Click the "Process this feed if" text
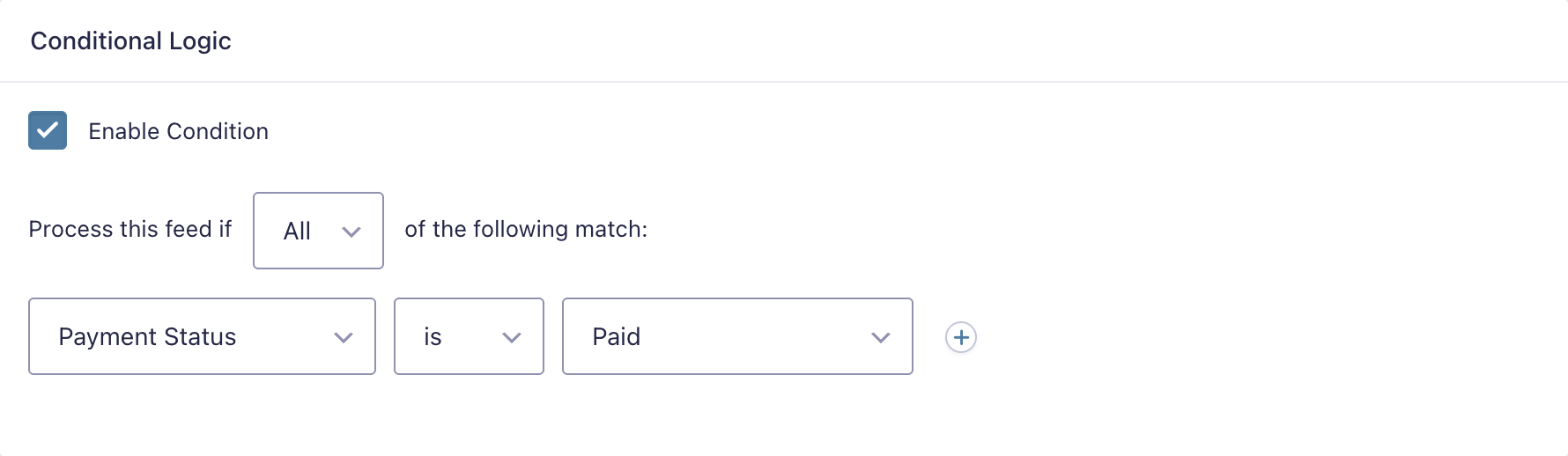1568x456 pixels. [129, 229]
